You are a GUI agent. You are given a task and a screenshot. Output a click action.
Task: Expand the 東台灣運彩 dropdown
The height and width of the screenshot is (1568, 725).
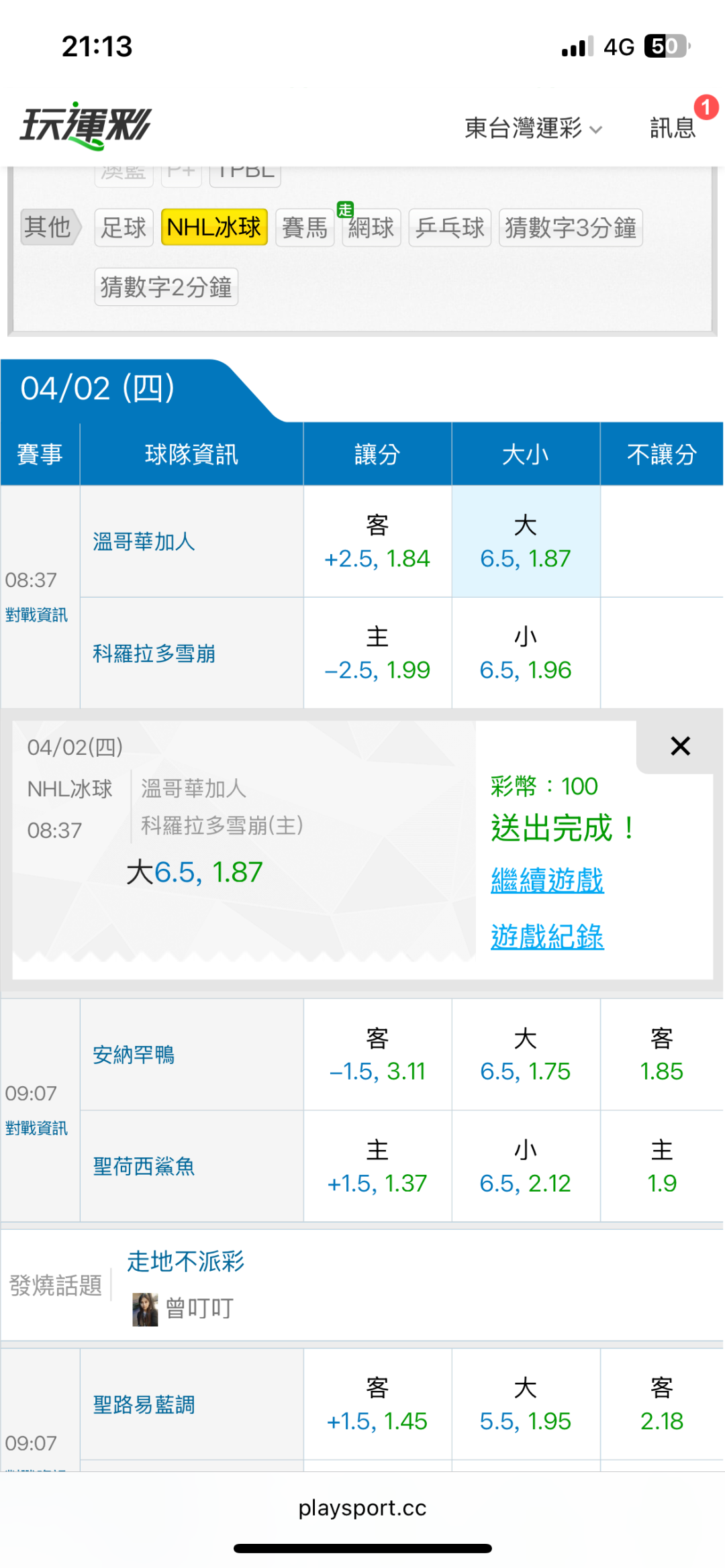[x=533, y=127]
